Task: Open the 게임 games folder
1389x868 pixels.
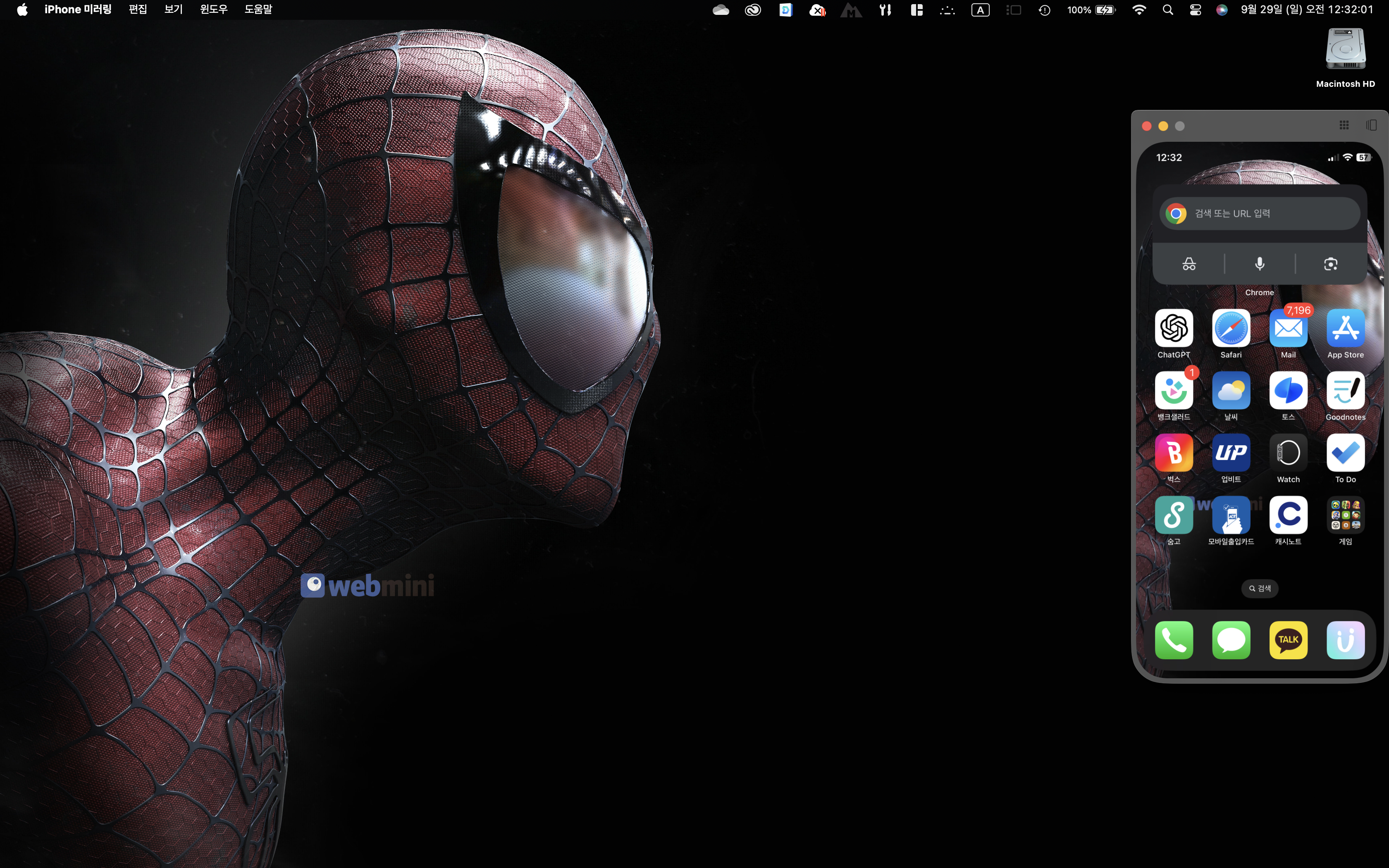Action: (x=1345, y=515)
